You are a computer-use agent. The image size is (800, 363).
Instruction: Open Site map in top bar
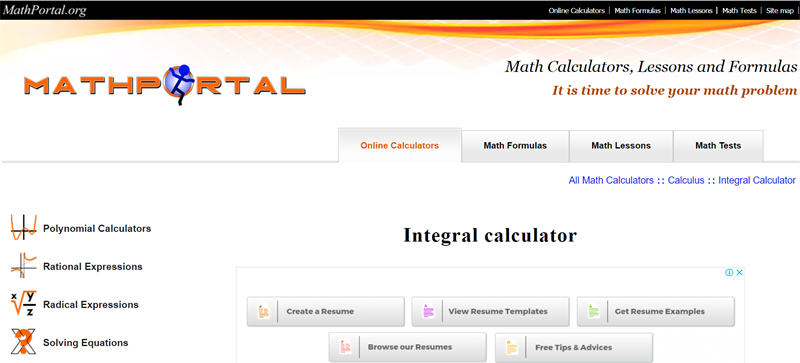tap(780, 10)
